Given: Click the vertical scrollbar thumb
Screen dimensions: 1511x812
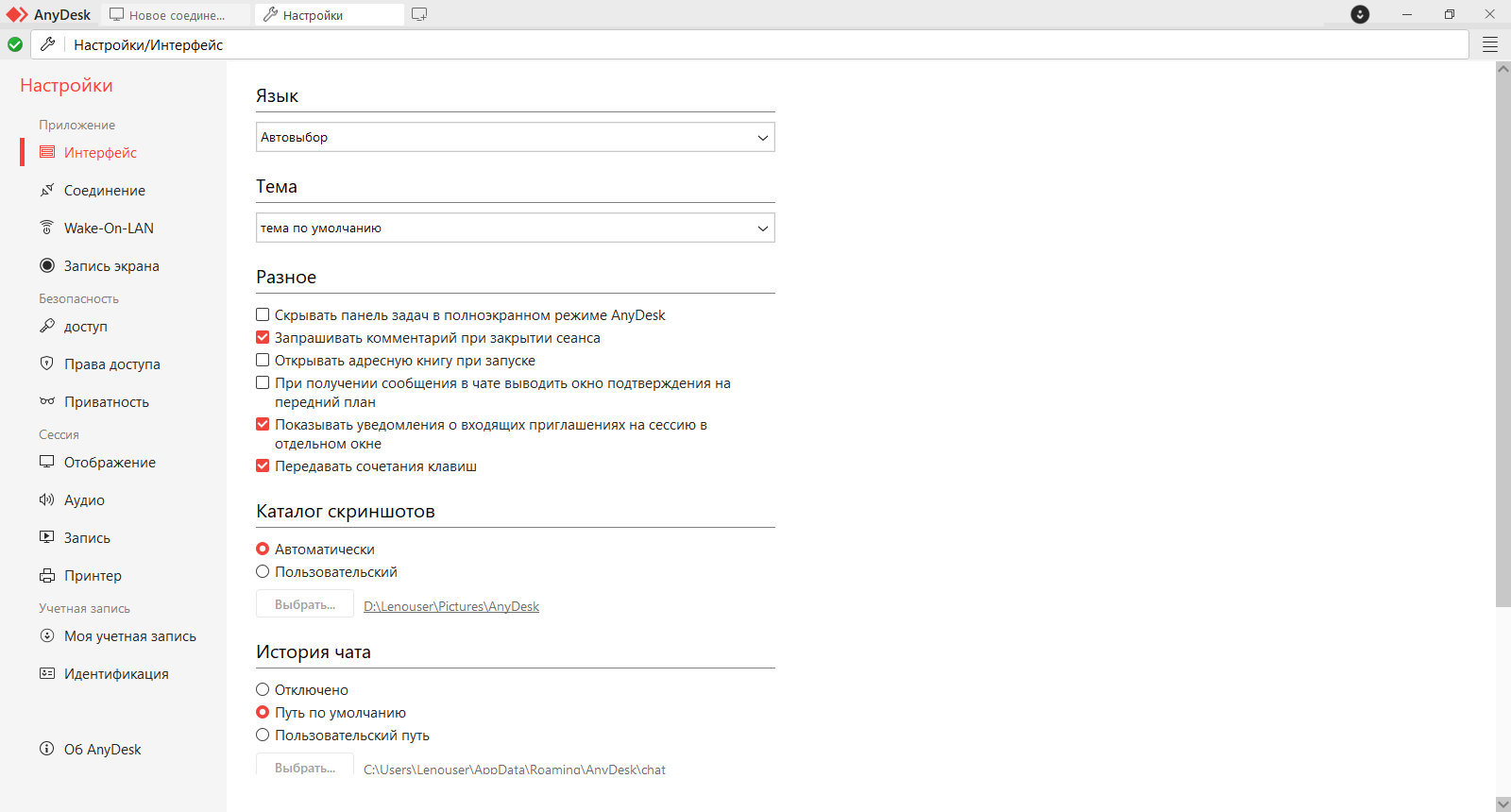Looking at the screenshot, I should [1503, 341].
